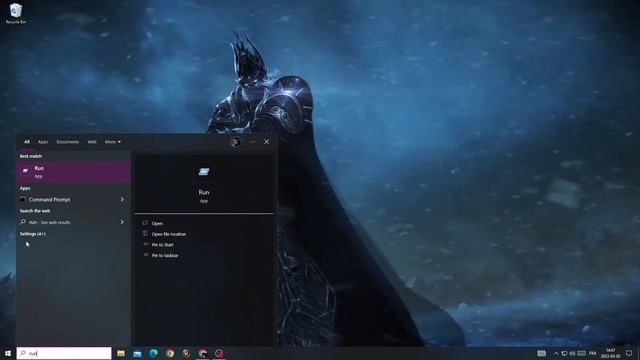Open Microsoft Edge from the taskbar
The height and width of the screenshot is (360, 640).
coord(153,353)
